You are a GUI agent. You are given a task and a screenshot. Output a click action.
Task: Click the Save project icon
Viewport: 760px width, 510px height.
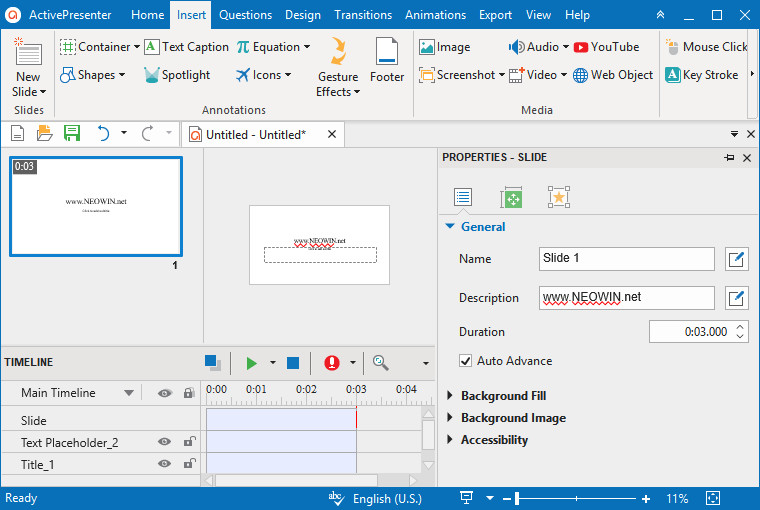(72, 134)
